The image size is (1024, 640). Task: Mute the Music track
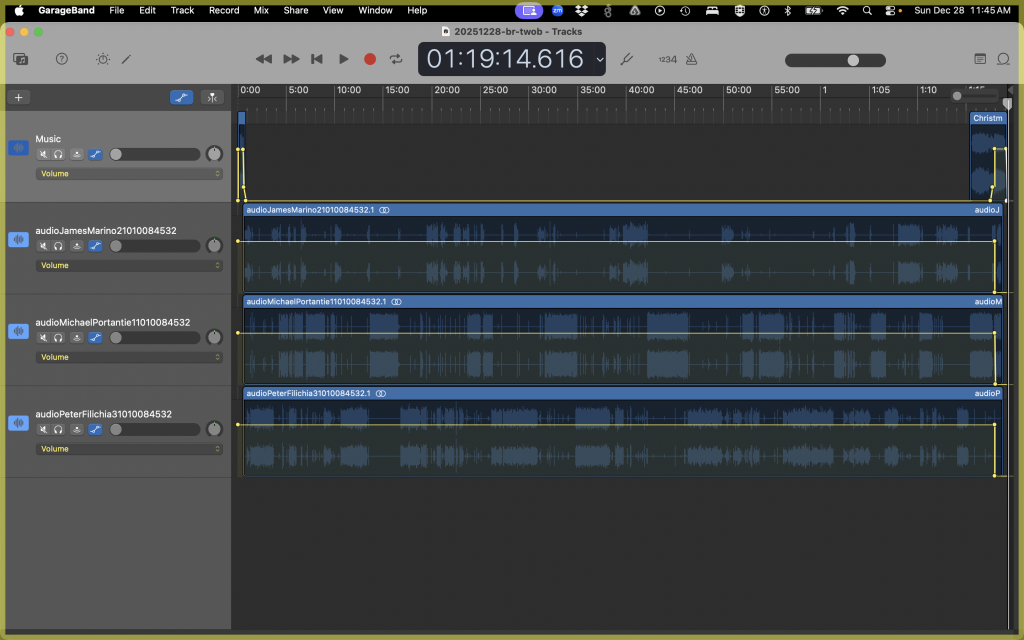point(43,154)
